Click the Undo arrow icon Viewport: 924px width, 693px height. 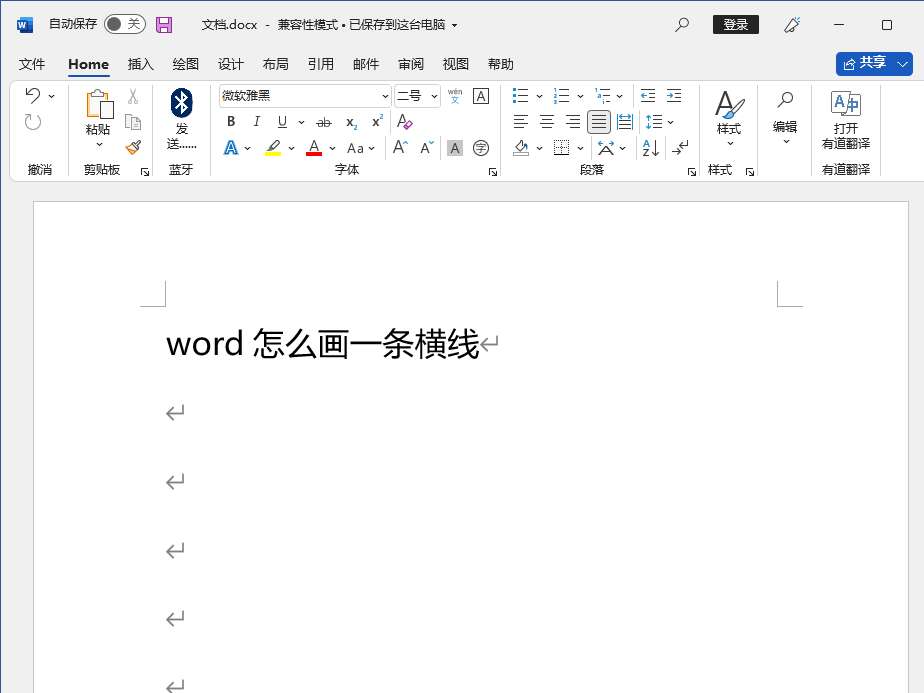[33, 95]
